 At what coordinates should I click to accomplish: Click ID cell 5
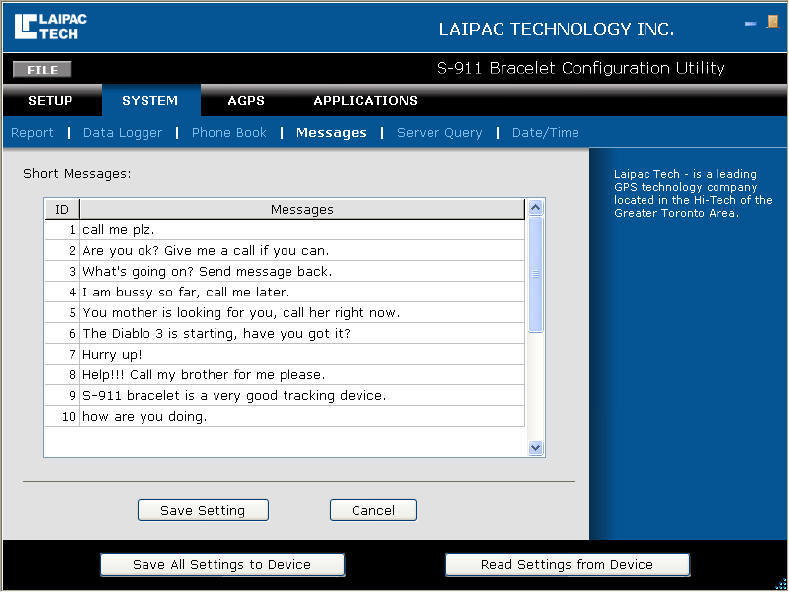pos(62,313)
